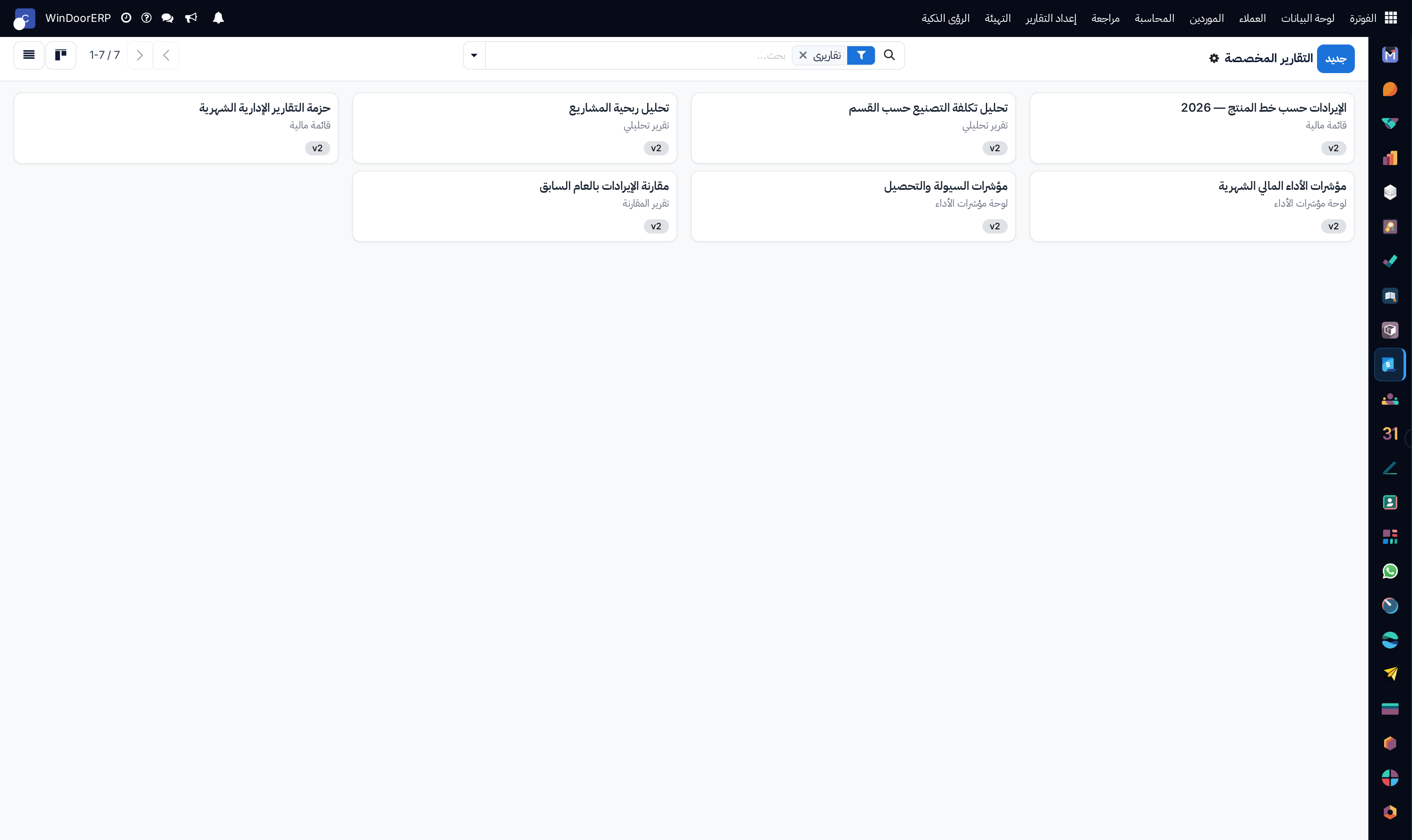The width and height of the screenshot is (1412, 840).
Task: Open the Sales bar-chart app icon
Action: click(x=1390, y=158)
